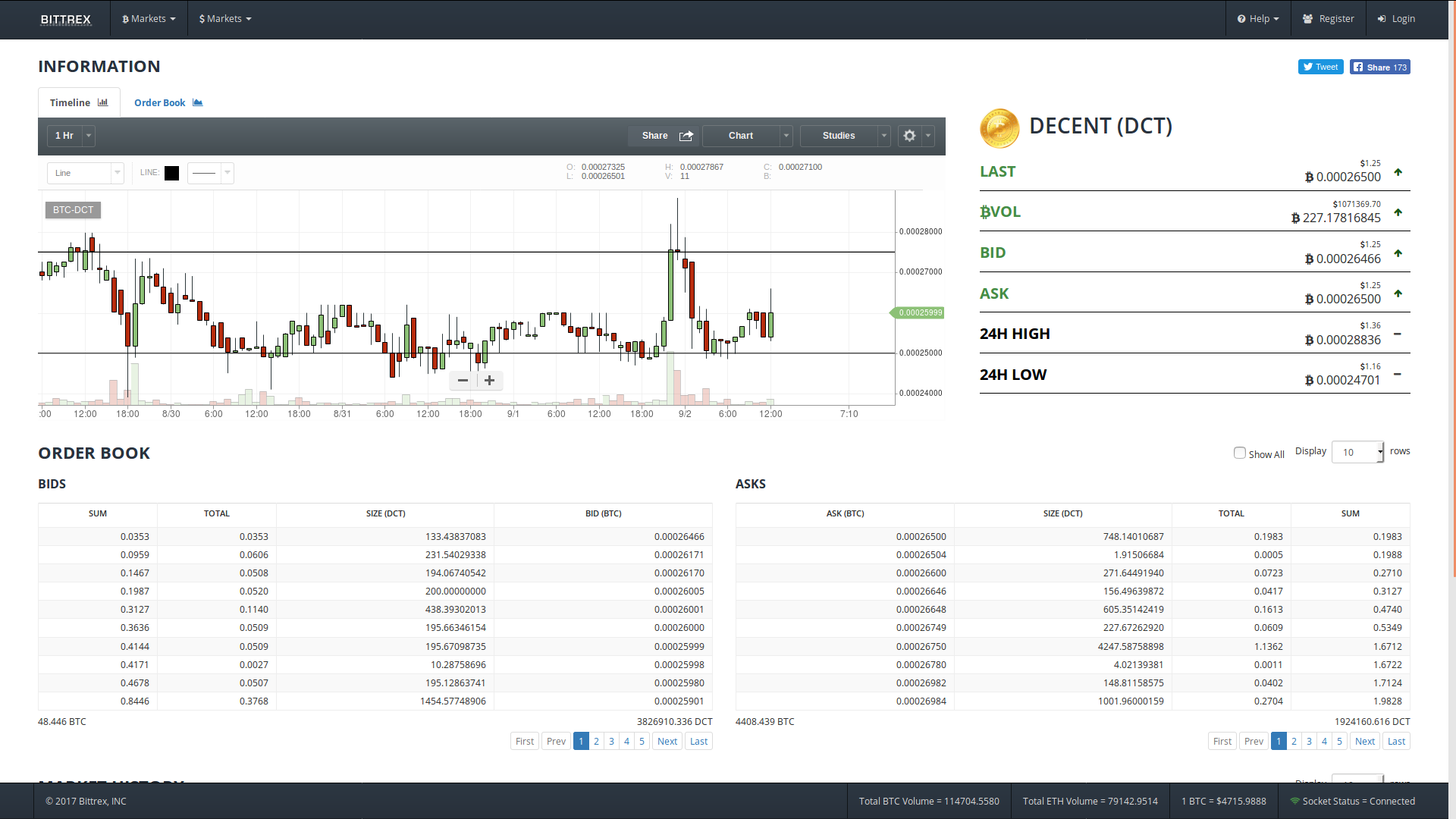The image size is (1456, 819).
Task: Tweet this market page
Action: (1320, 67)
